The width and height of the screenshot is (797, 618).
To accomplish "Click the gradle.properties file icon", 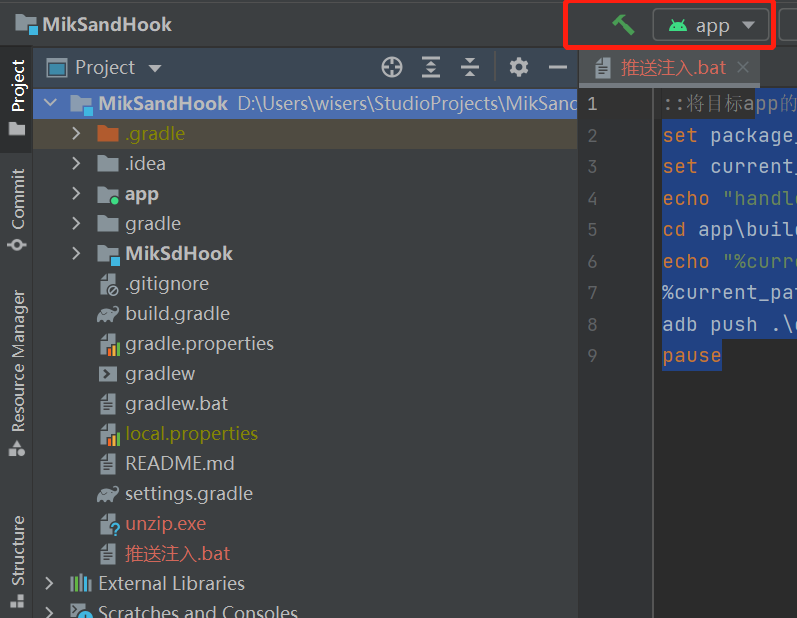I will pos(109,344).
